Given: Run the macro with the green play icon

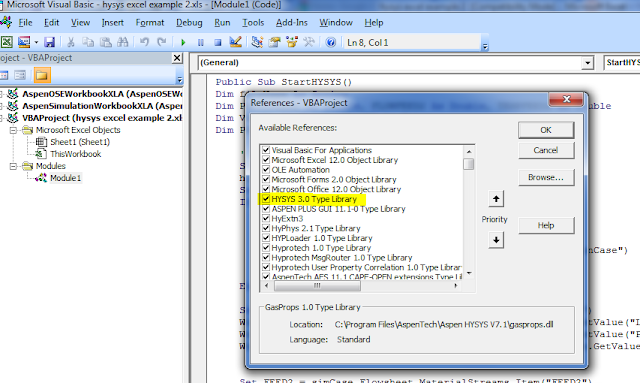Looking at the screenshot, I should pyautogui.click(x=183, y=42).
